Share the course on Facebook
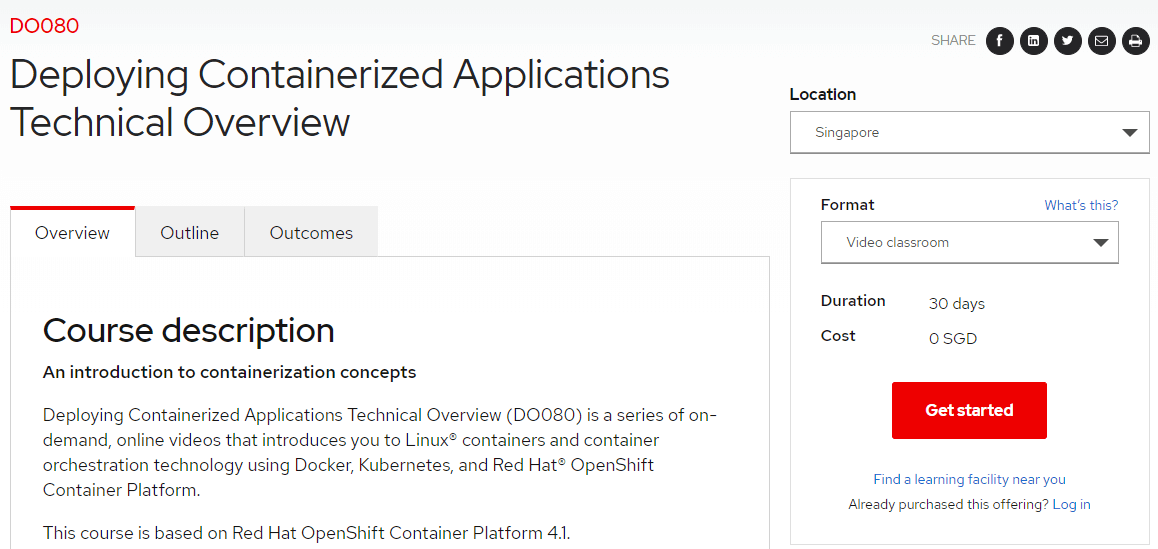Image resolution: width=1158 pixels, height=549 pixels. (x=1000, y=41)
